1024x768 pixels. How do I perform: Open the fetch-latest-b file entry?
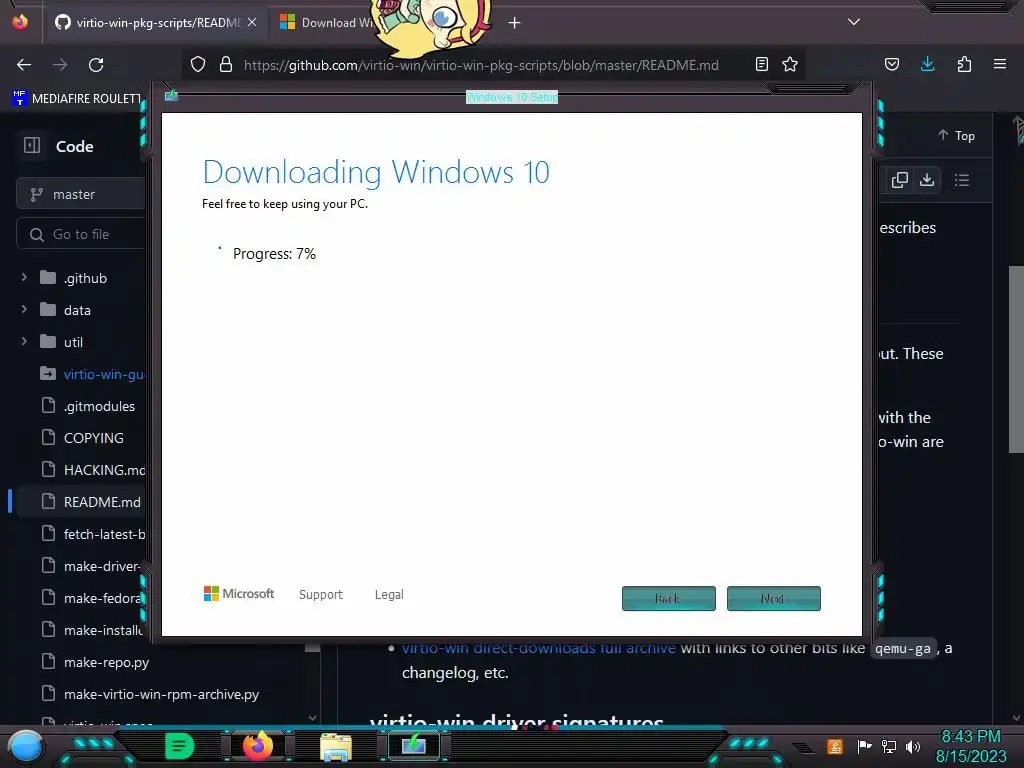point(104,534)
